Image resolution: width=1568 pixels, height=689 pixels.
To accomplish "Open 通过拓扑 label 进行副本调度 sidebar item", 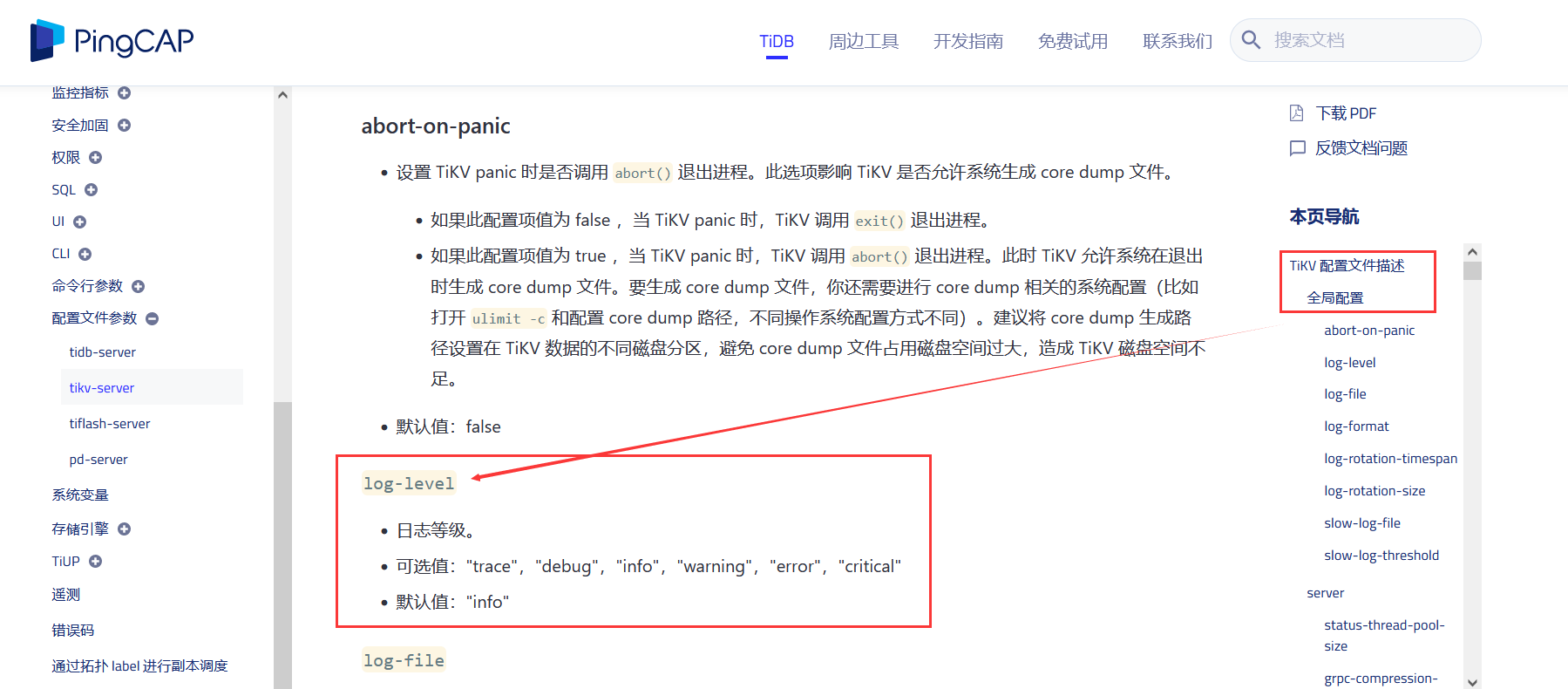I will 139,666.
